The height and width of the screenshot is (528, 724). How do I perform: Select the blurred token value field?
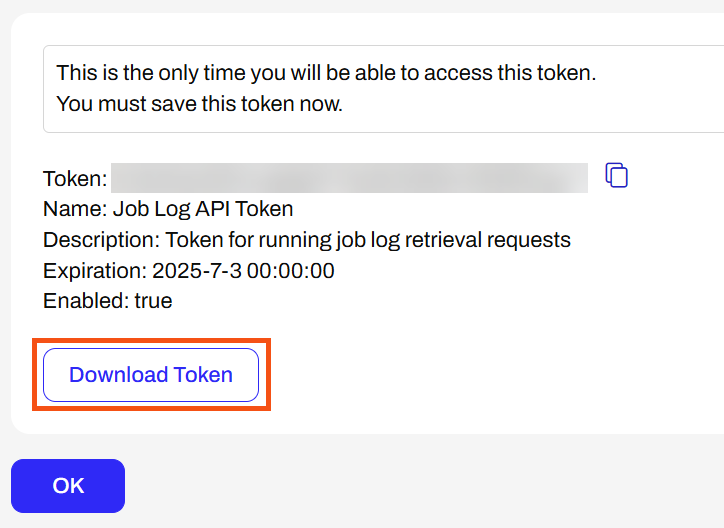coord(350,178)
